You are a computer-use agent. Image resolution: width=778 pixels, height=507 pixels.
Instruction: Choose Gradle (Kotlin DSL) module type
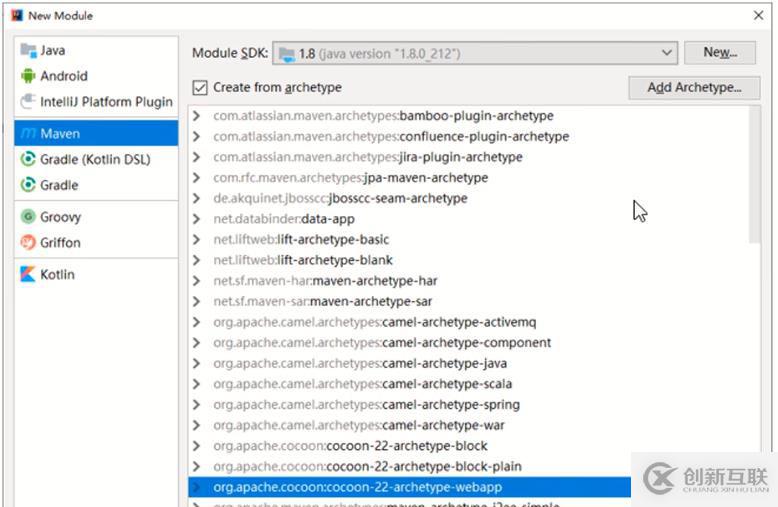[96, 159]
